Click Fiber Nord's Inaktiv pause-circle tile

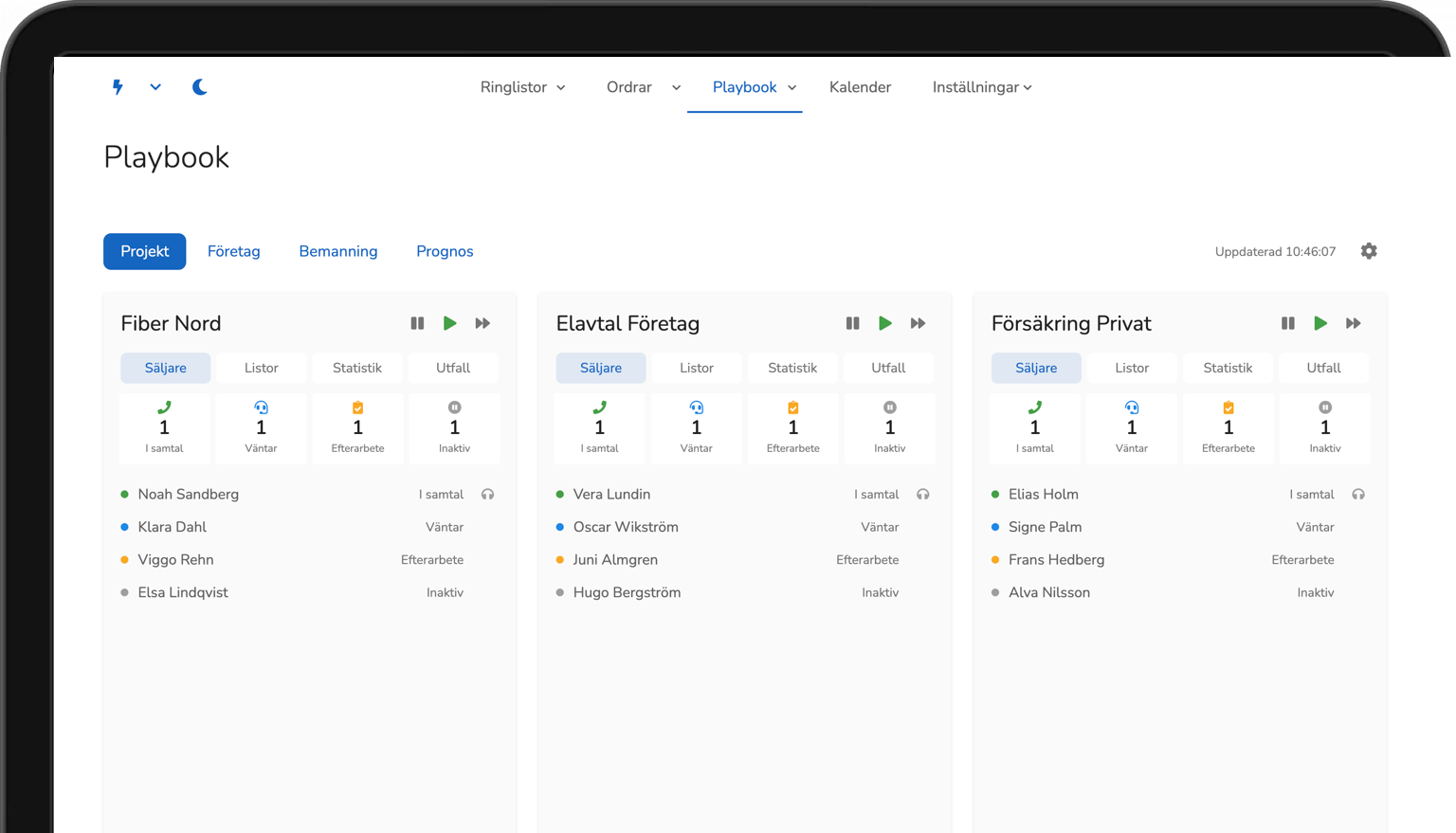pos(454,428)
